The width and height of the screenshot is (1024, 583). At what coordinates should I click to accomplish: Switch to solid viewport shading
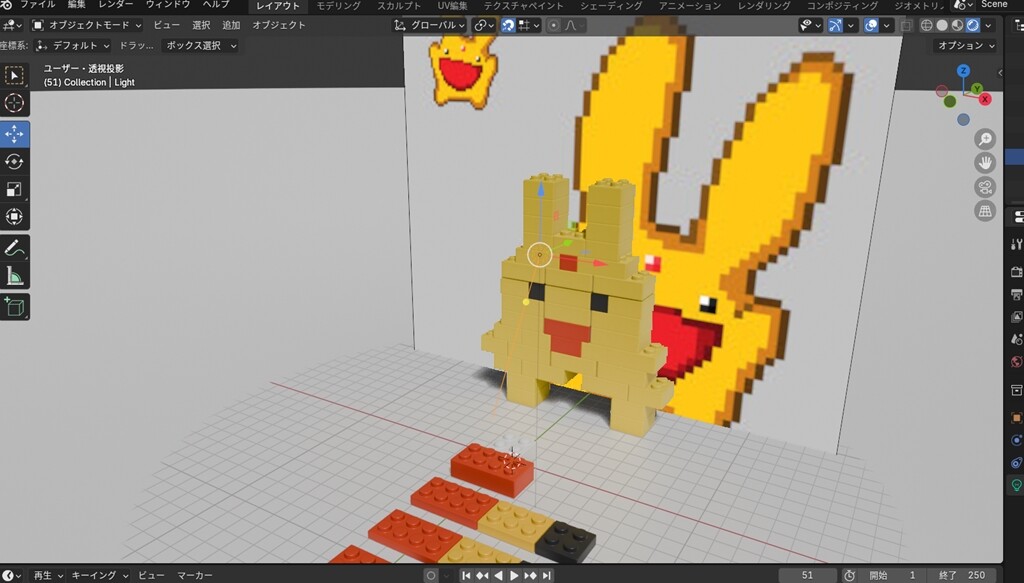(942, 25)
